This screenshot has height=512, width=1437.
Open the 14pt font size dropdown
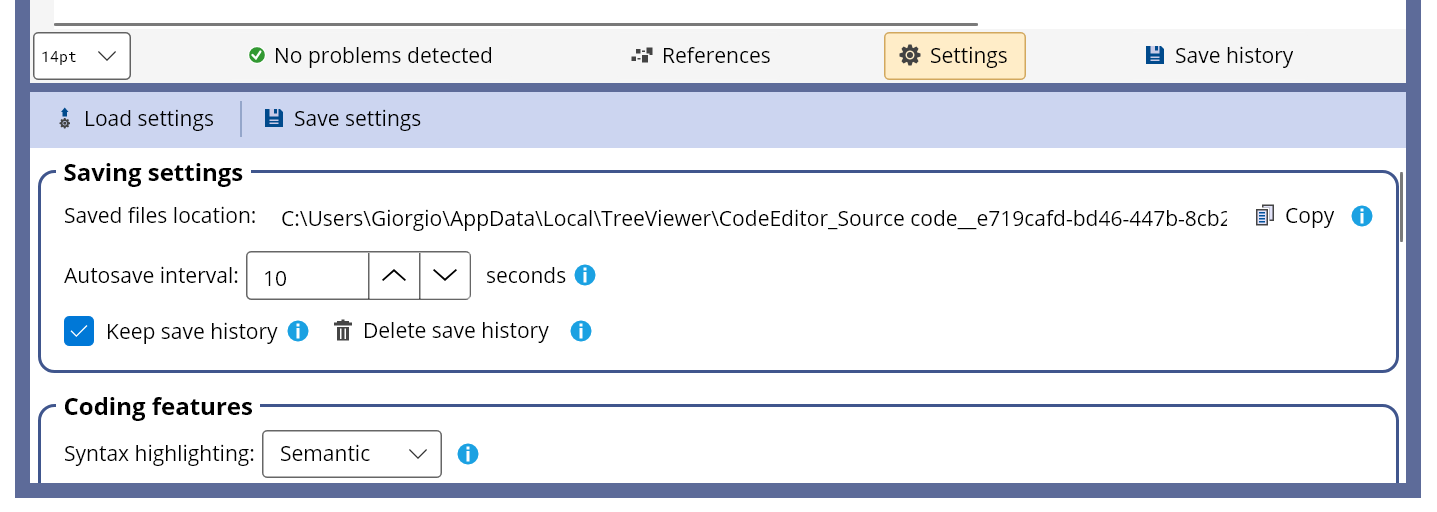(x=82, y=56)
